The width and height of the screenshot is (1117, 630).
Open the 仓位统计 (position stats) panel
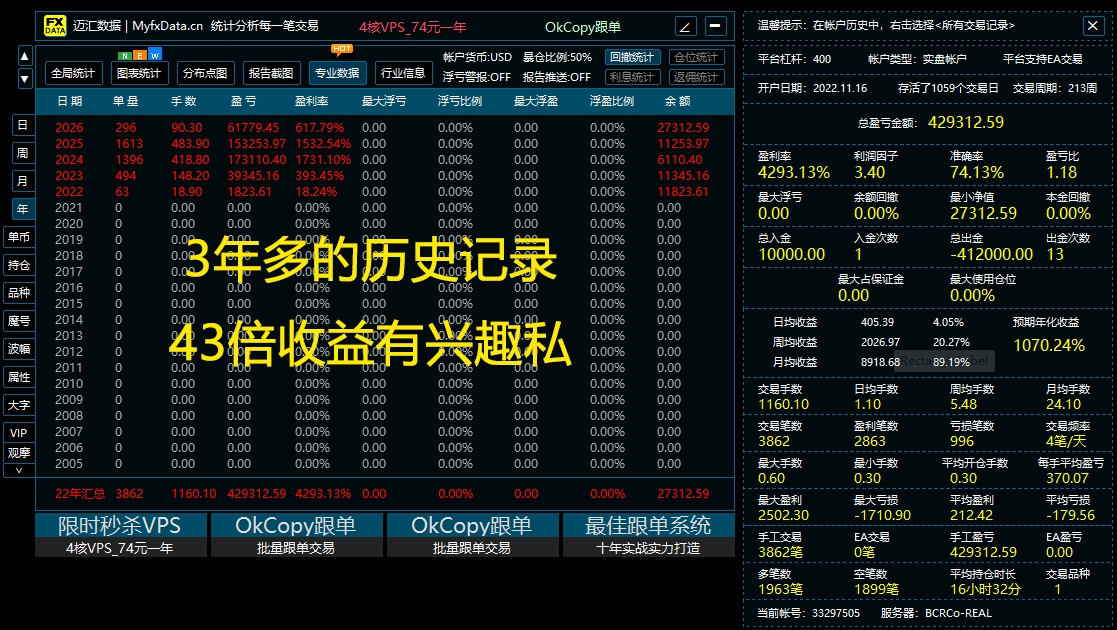697,57
